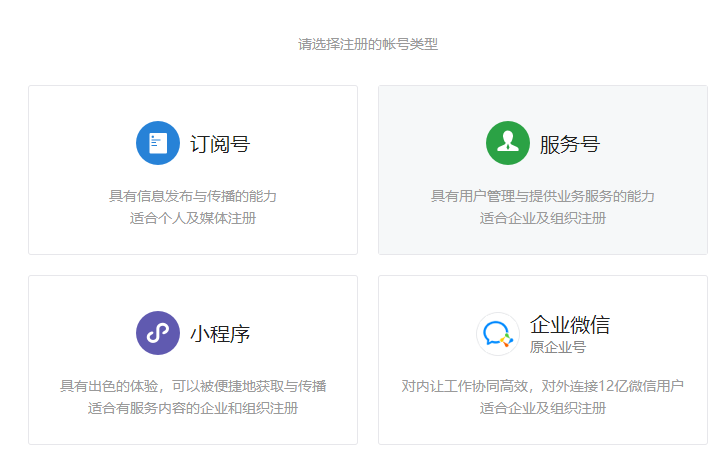Click the blue 订阅号 document icon
This screenshot has height=470, width=724.
click(x=157, y=143)
